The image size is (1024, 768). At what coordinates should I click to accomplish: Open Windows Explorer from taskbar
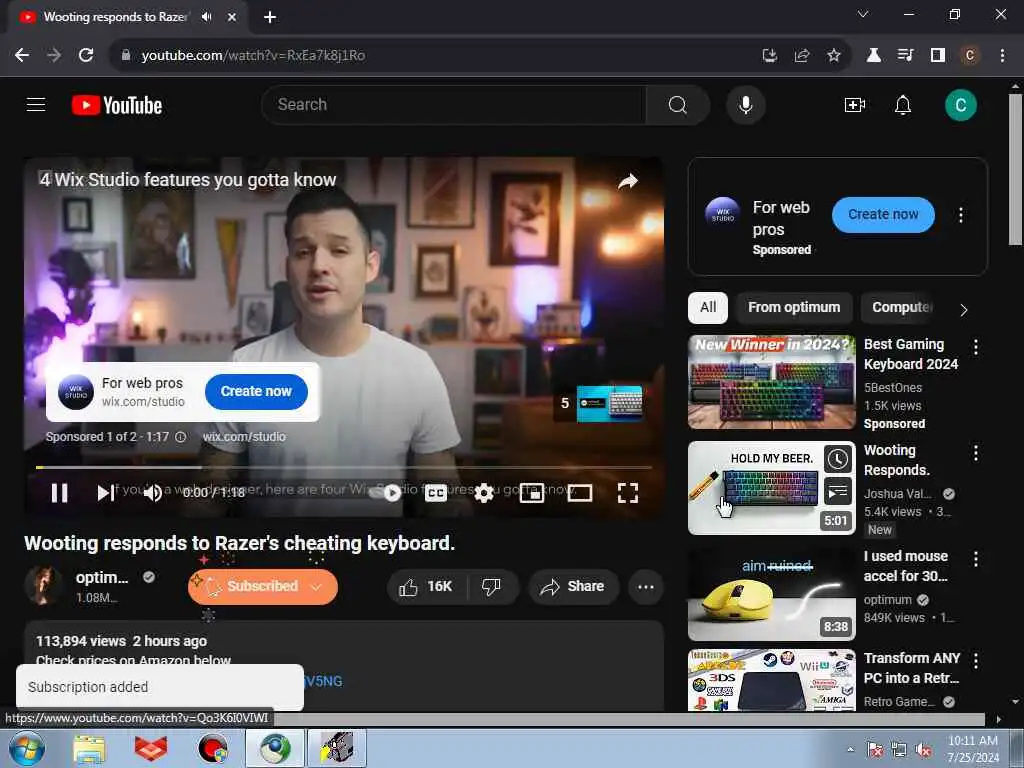click(x=89, y=749)
